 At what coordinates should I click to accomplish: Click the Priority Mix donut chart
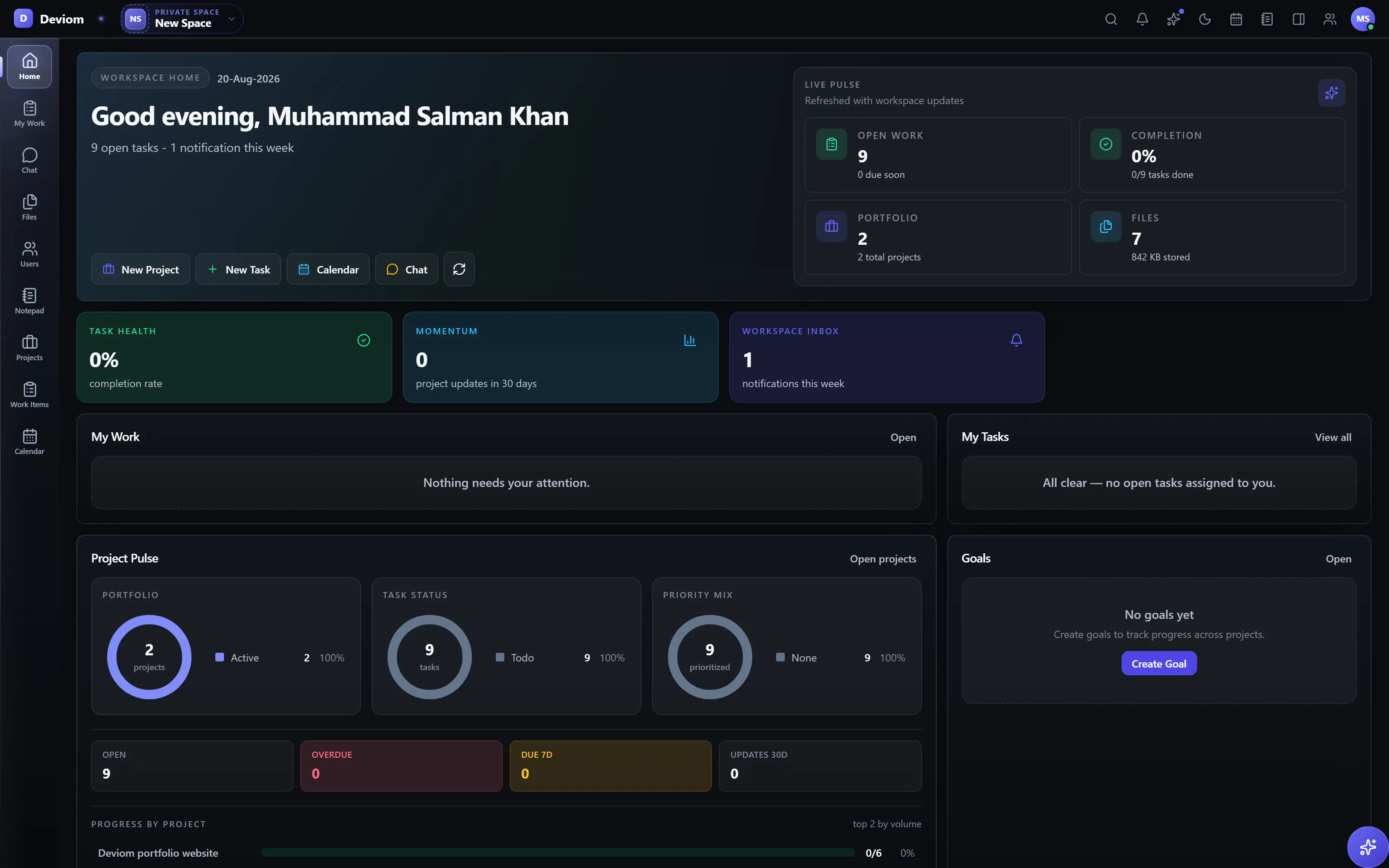[x=709, y=658]
